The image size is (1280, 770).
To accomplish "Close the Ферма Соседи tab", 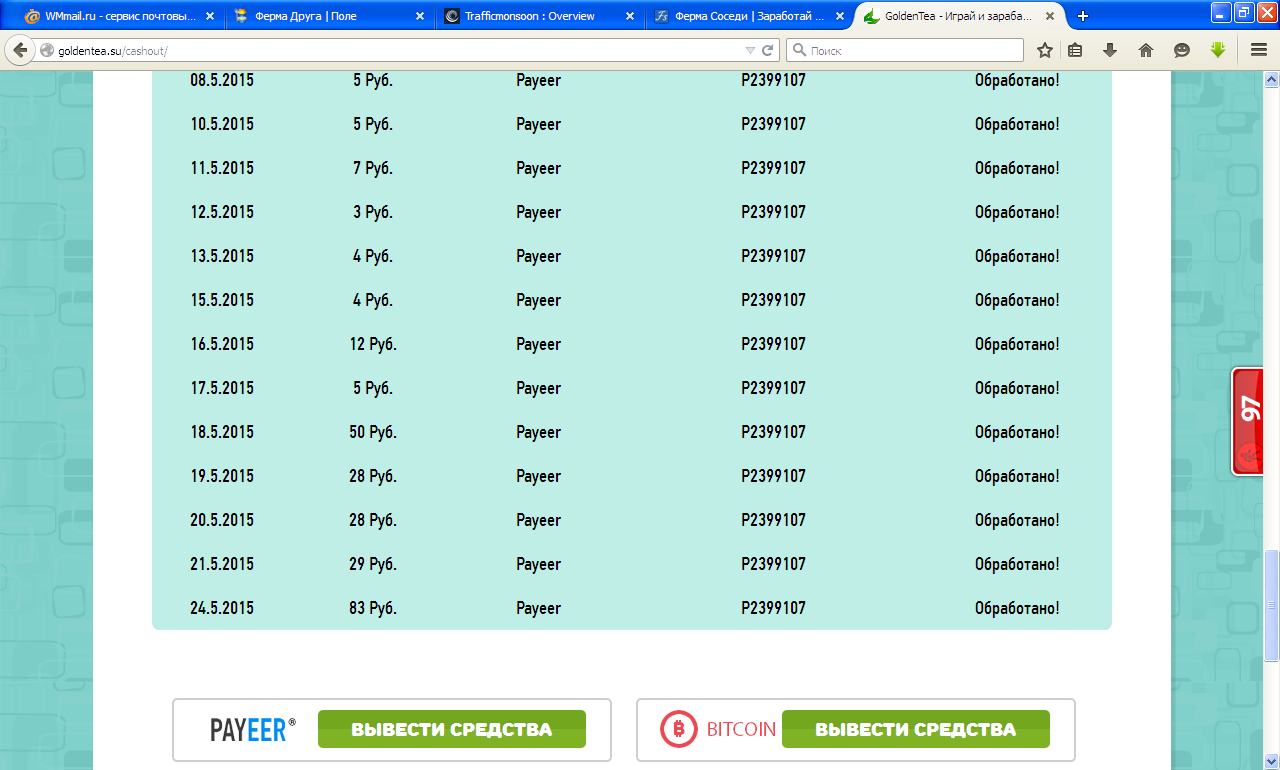I will [x=840, y=16].
